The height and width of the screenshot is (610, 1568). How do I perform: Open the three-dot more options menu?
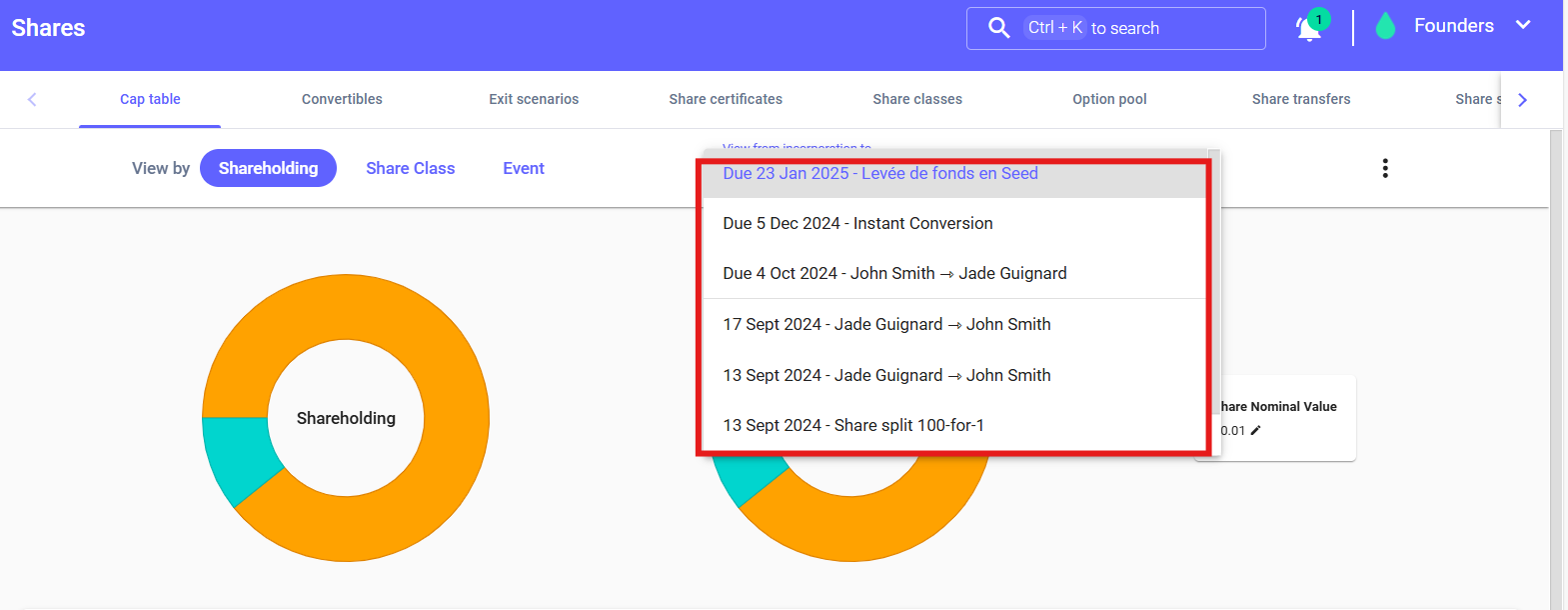point(1384,168)
